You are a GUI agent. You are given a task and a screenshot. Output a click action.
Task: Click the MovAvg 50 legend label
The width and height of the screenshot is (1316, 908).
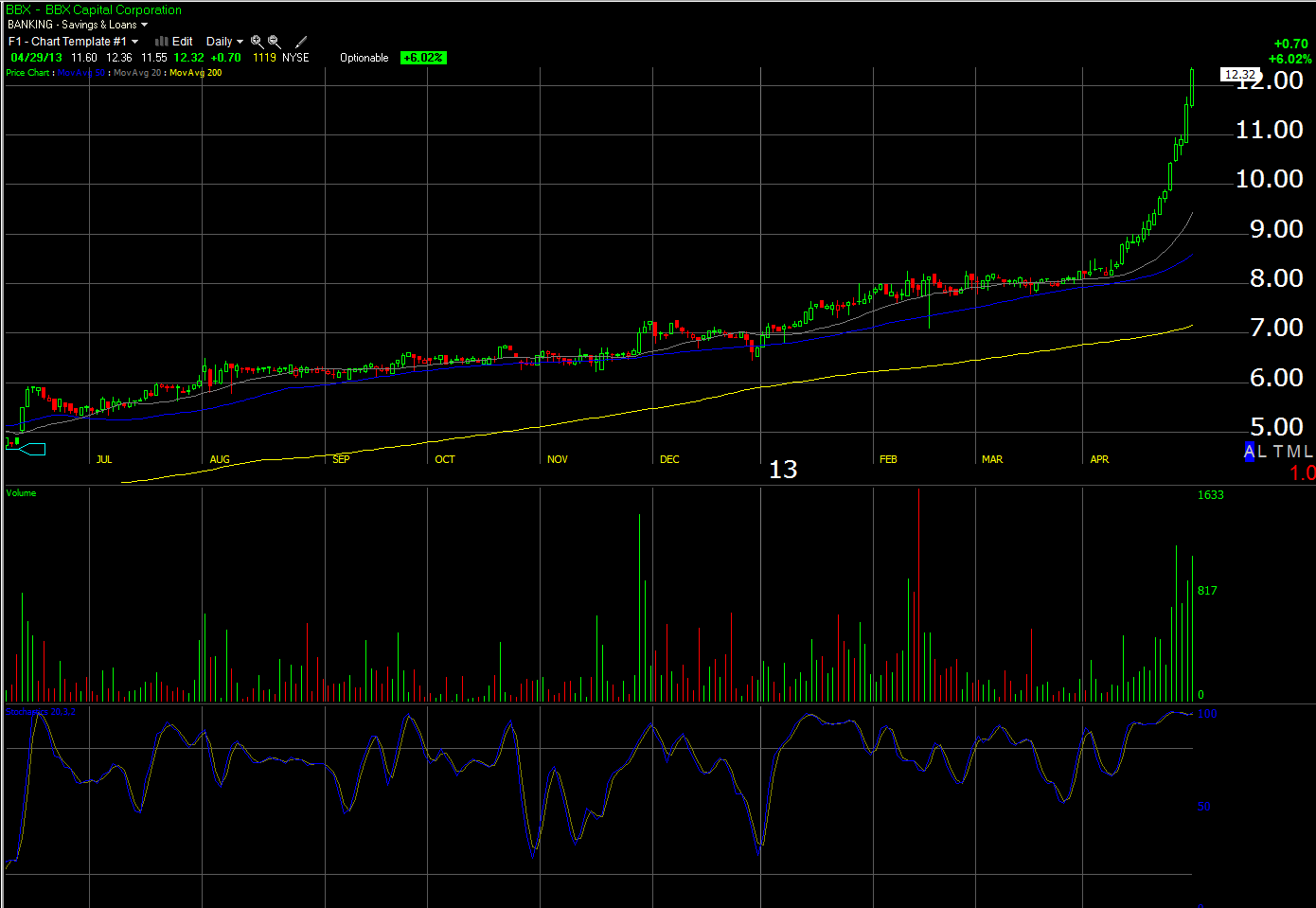coord(81,73)
